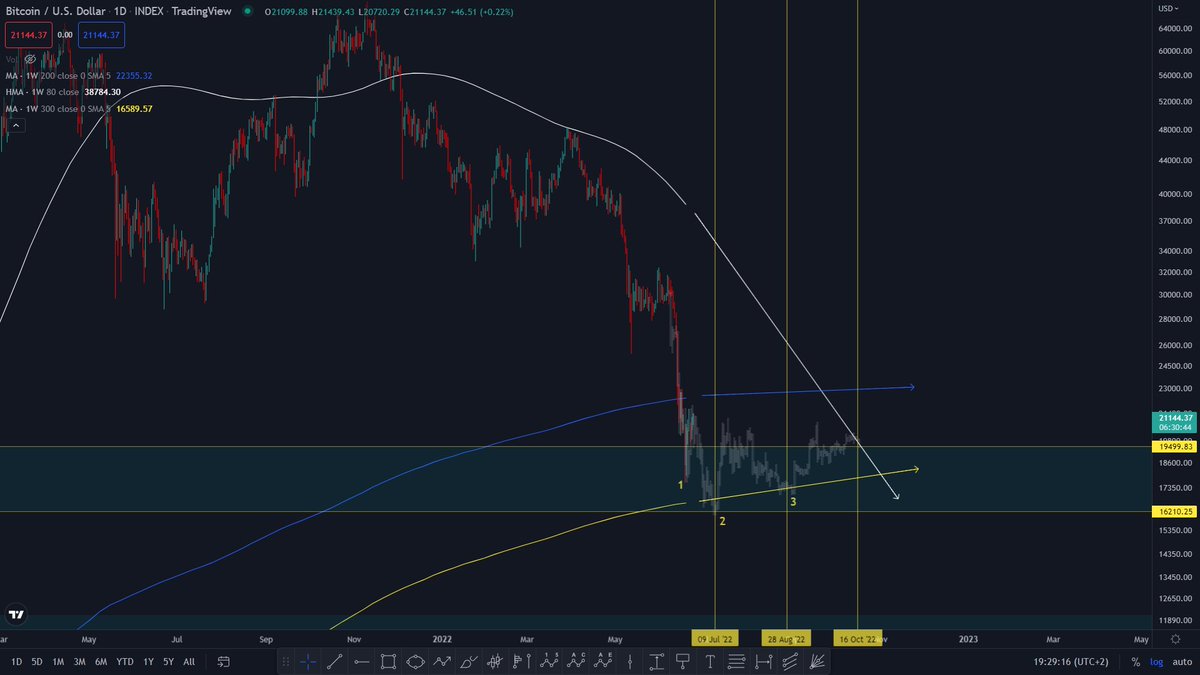Viewport: 1200px width, 675px height.
Task: Click the 22355.32 MA value
Action: (133, 75)
